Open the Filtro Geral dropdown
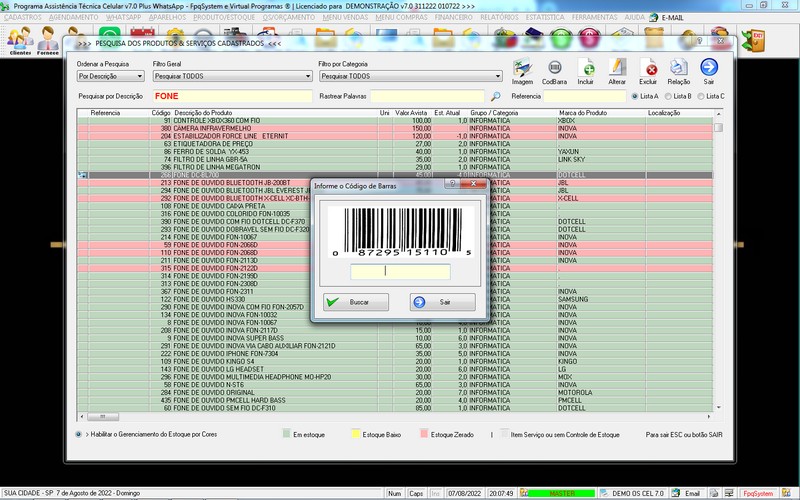This screenshot has width=800, height=500. [232, 76]
